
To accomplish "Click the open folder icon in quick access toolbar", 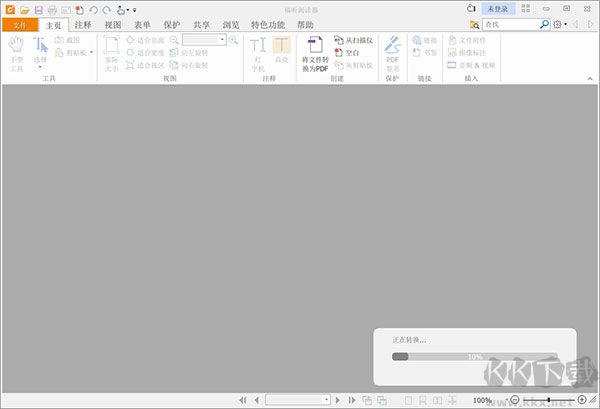I will [25, 9].
